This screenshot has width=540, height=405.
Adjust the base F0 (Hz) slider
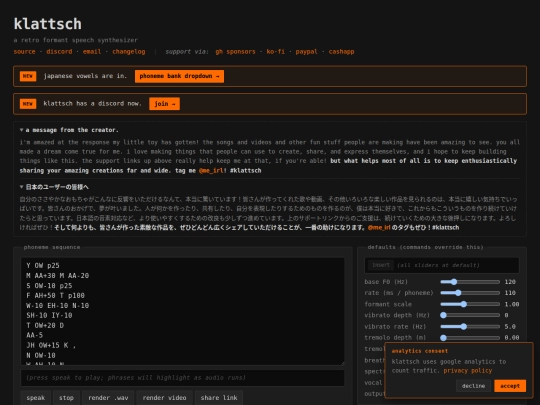[470, 282]
